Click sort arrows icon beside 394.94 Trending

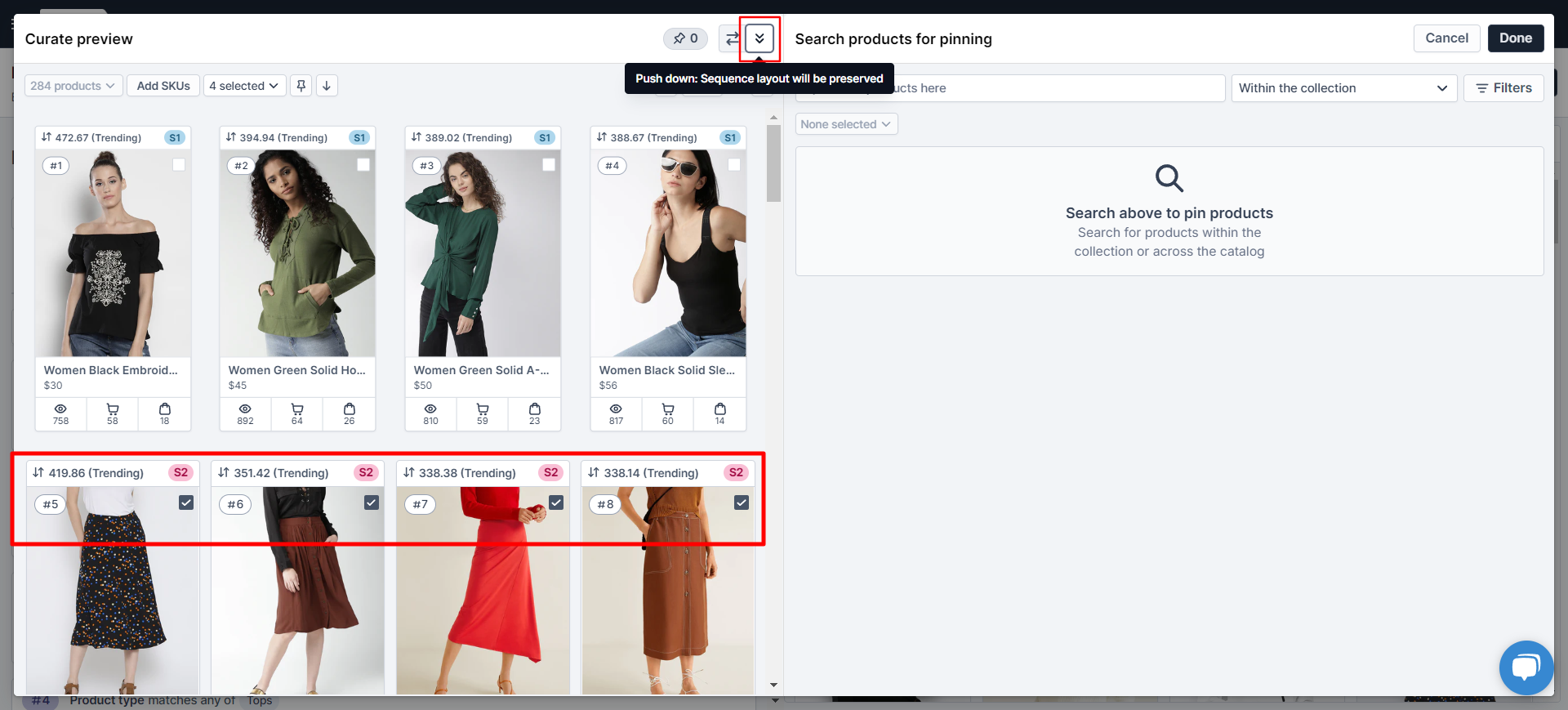click(231, 137)
